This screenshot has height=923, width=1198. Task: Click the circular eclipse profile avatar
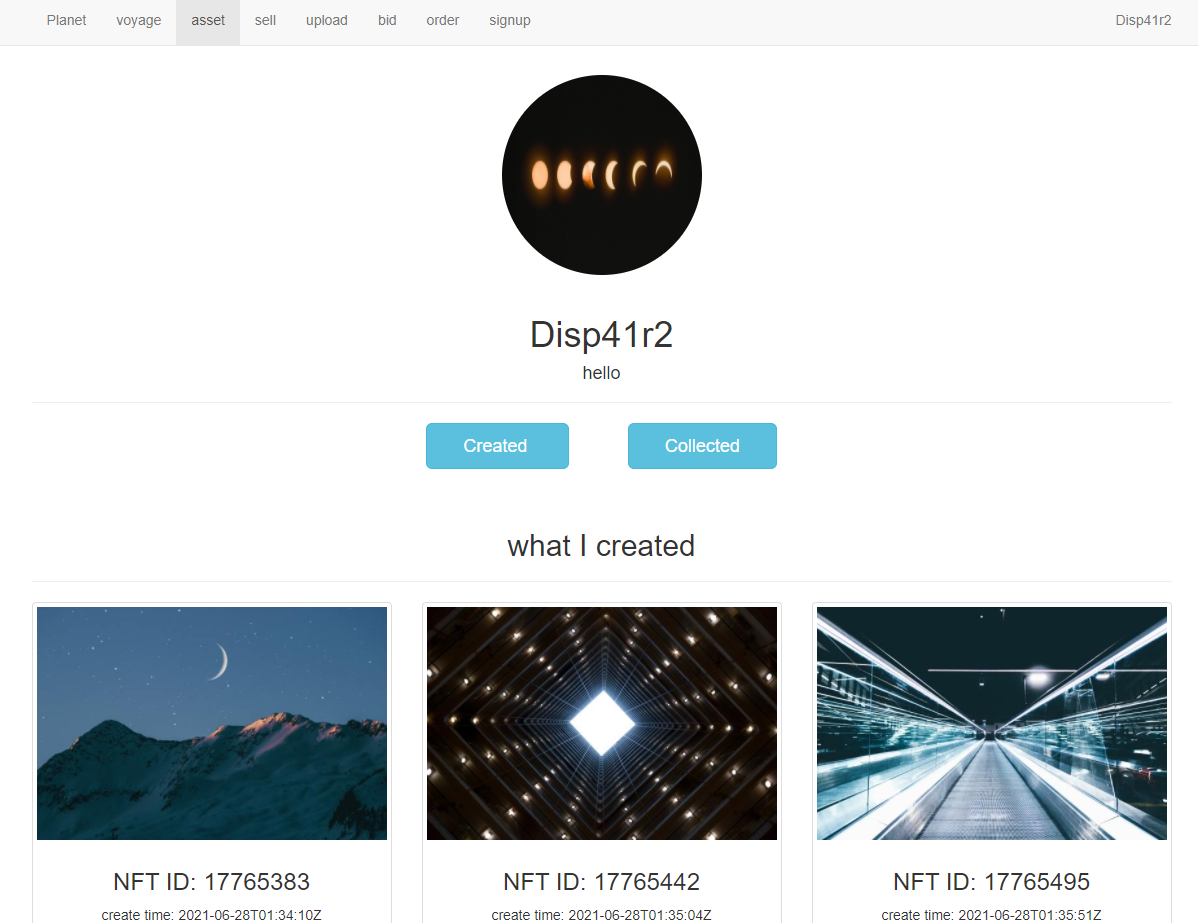click(601, 174)
